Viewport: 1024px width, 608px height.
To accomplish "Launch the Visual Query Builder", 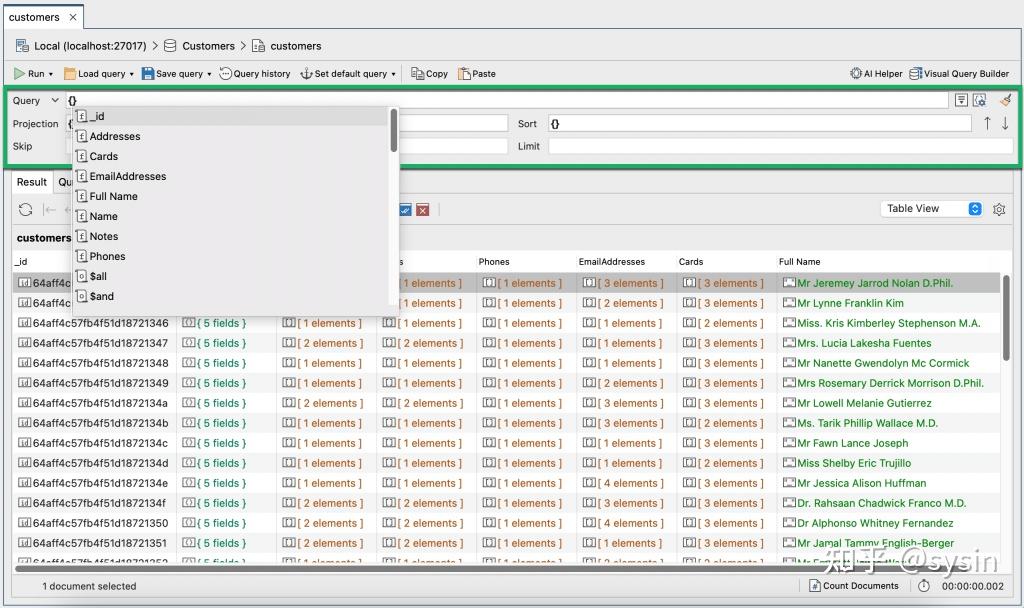I will pyautogui.click(x=959, y=74).
